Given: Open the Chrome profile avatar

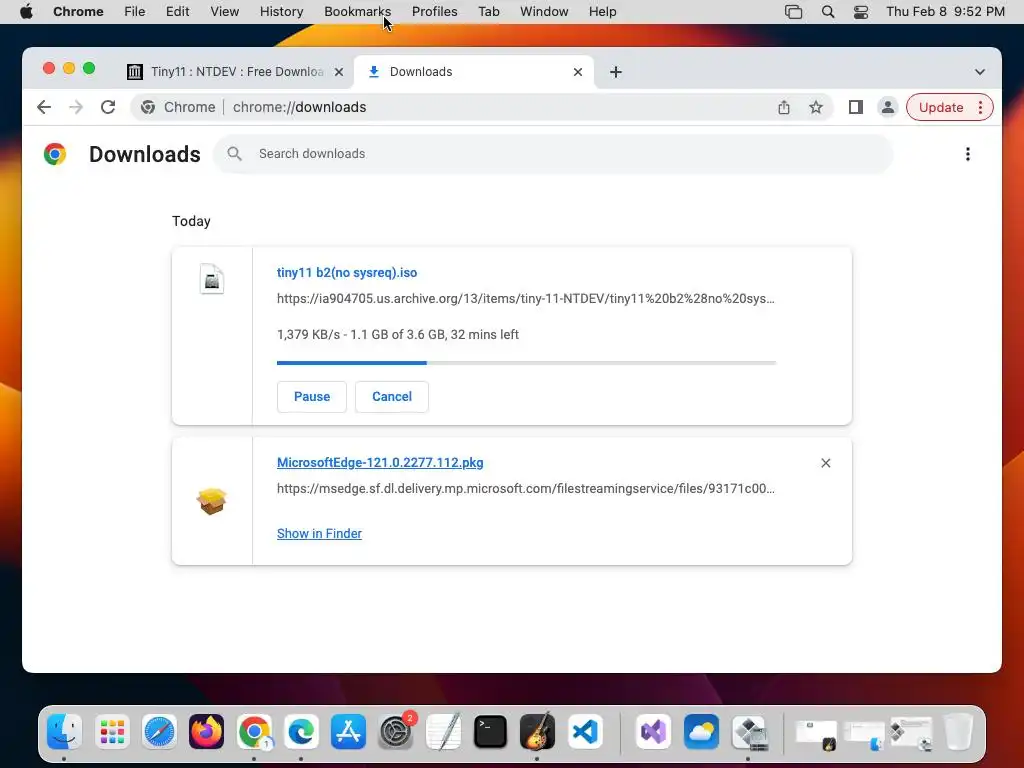Looking at the screenshot, I should [888, 107].
